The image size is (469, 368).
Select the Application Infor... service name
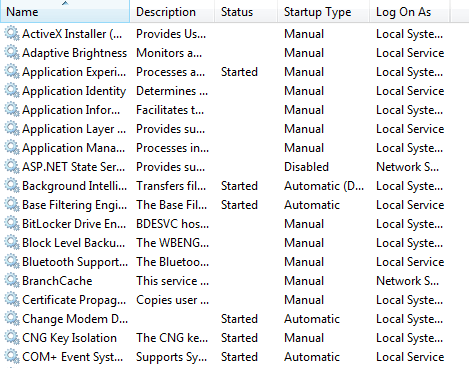(71, 110)
